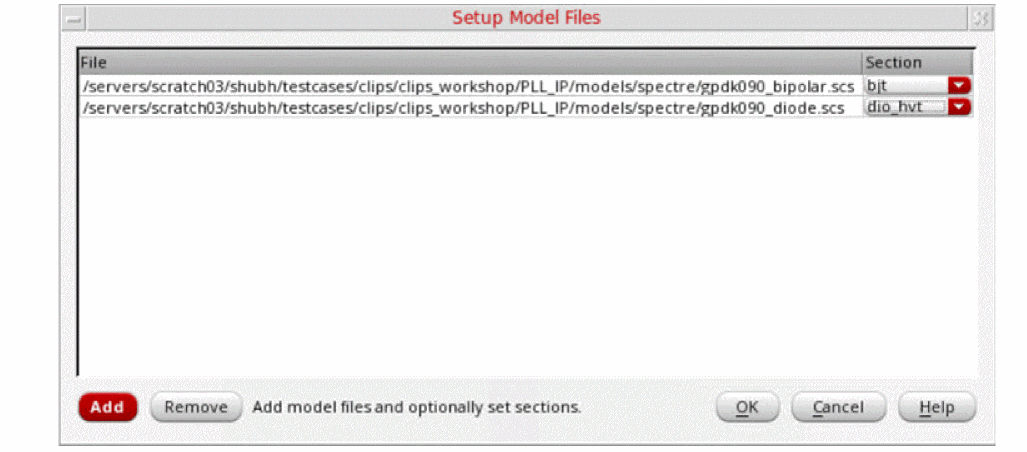
Task: Click the hint text about adding model files
Action: point(416,407)
